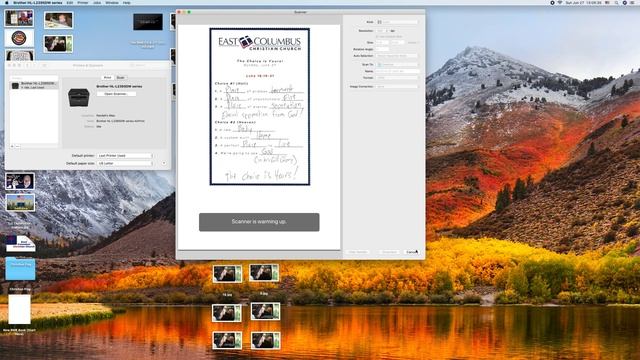Image resolution: width=640 pixels, height=360 pixels.
Task: Open the Jobs menu
Action: (x=97, y=2)
